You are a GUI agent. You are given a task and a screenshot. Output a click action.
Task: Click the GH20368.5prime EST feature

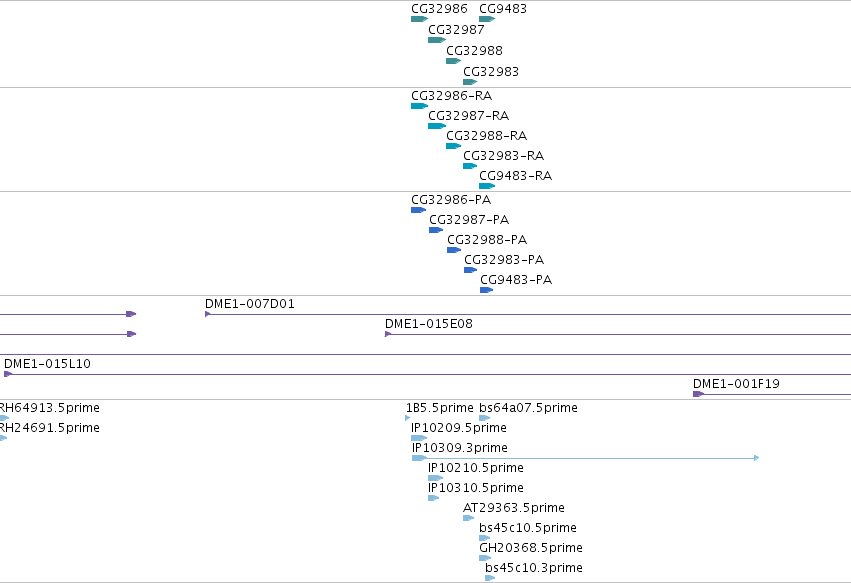click(x=485, y=558)
